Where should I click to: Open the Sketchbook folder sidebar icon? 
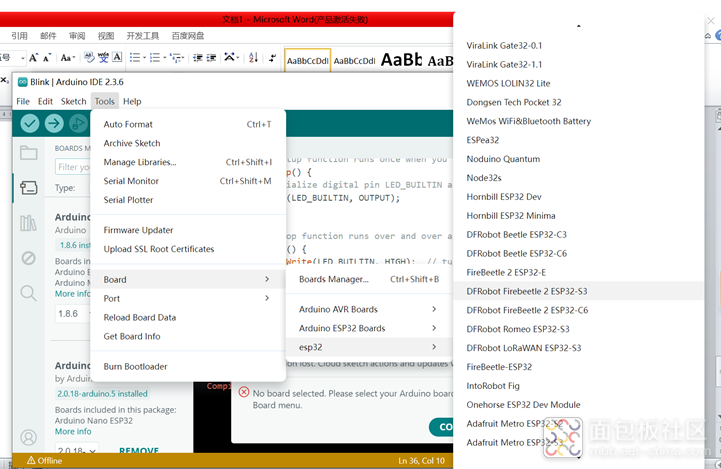(28, 153)
